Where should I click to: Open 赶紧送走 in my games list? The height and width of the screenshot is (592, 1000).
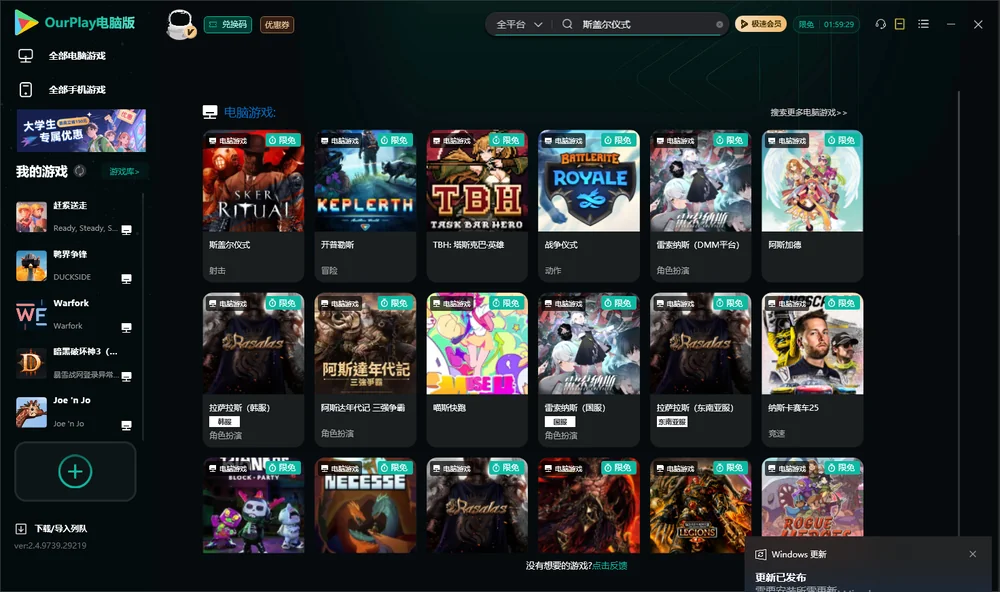click(74, 217)
